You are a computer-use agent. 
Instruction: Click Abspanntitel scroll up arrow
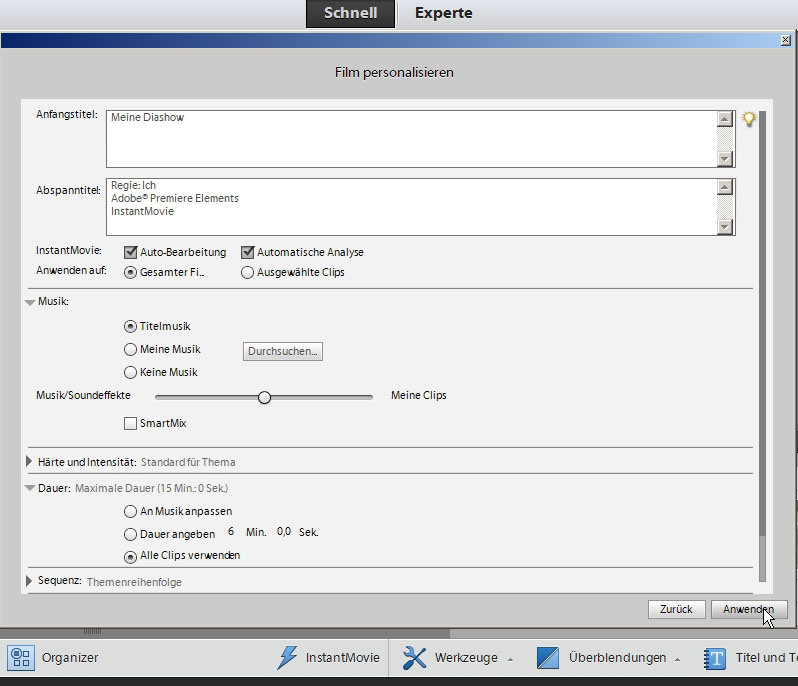725,187
